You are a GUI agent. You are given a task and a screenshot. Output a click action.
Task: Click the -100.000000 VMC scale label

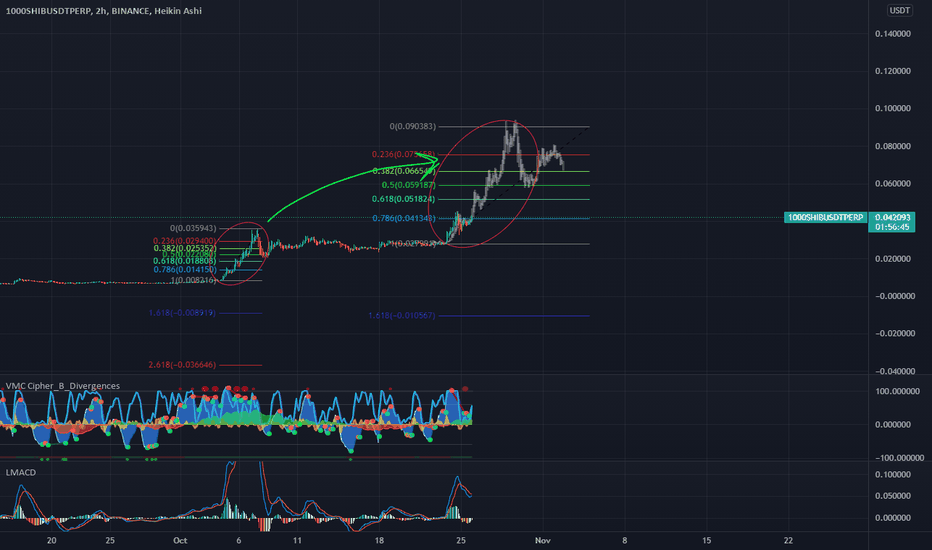(899, 458)
